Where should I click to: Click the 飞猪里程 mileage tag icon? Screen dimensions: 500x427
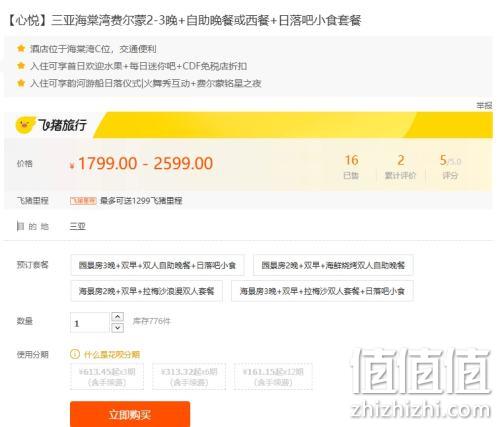[x=83, y=200]
